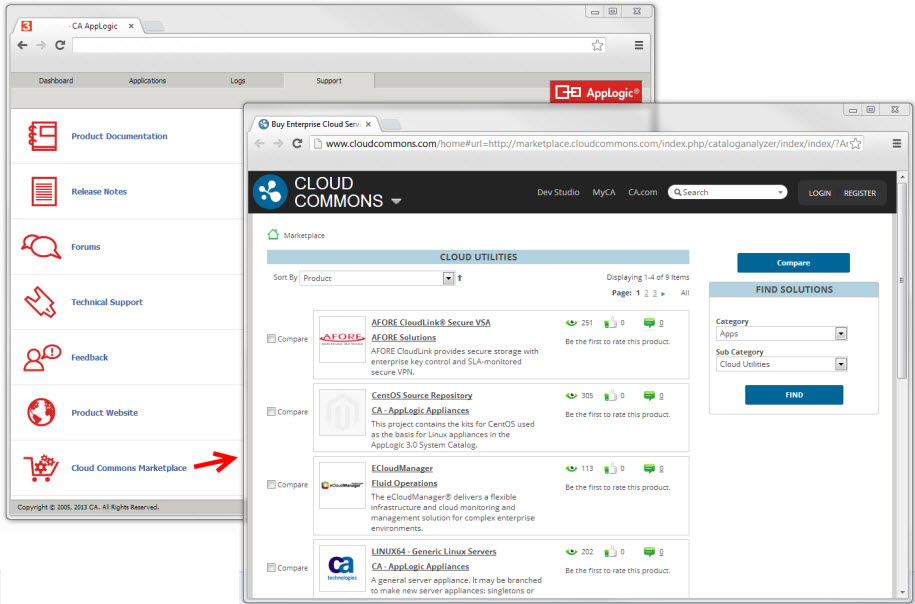Screen dimensions: 915x604
Task: Select the Support tab
Action: (x=329, y=81)
